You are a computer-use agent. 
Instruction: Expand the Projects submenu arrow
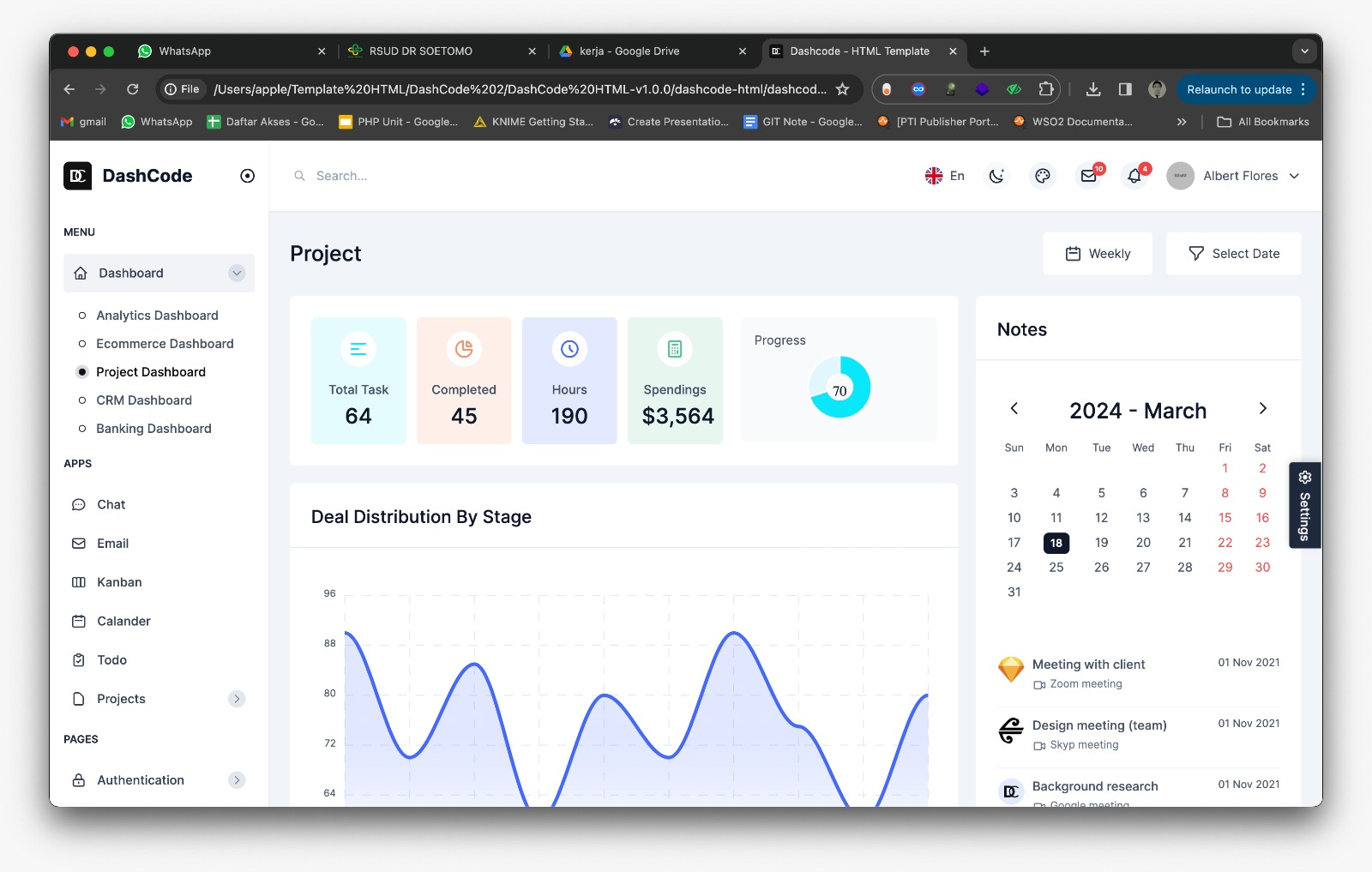click(237, 699)
